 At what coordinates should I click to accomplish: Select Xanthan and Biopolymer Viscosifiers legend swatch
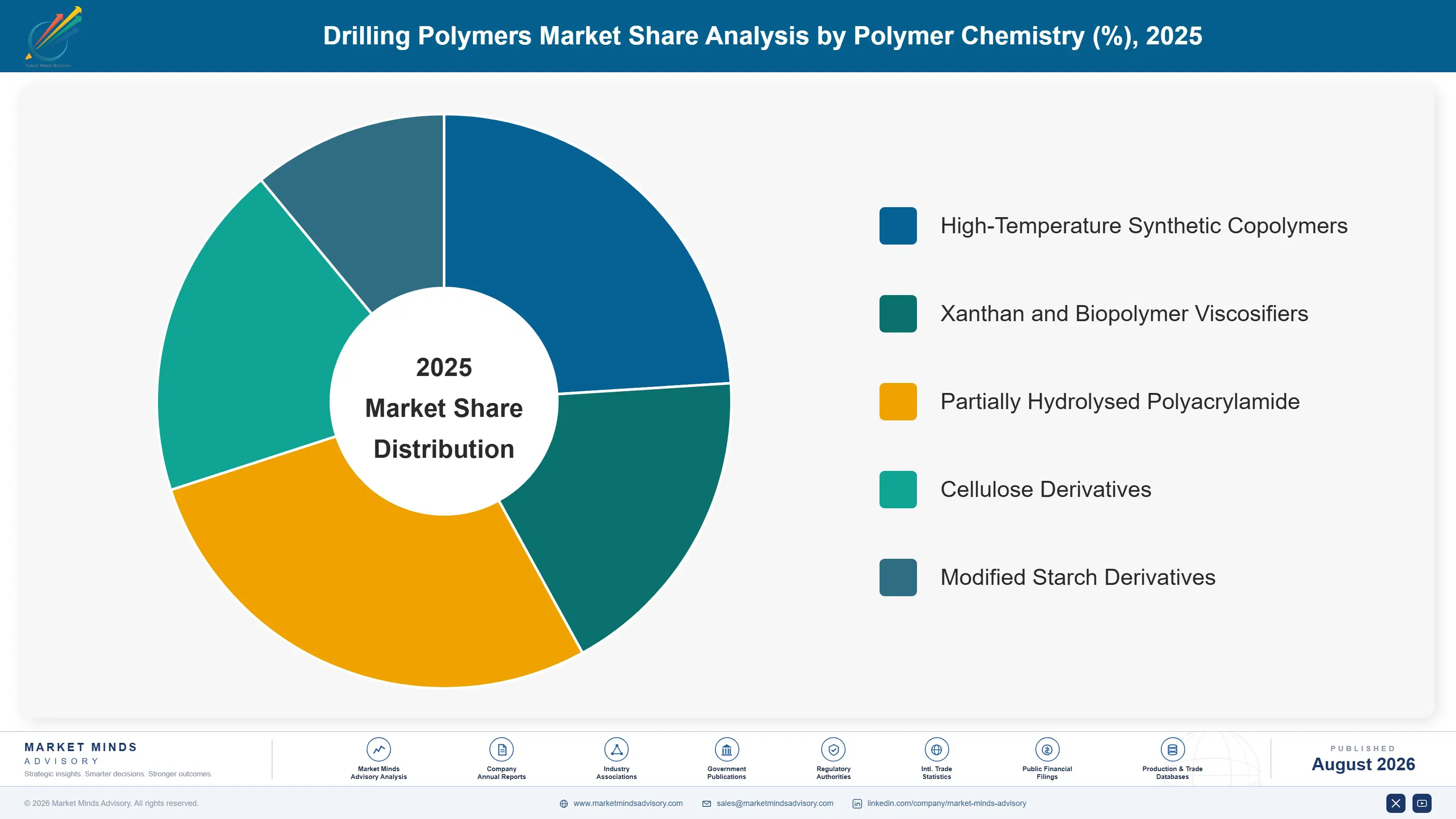(897, 313)
